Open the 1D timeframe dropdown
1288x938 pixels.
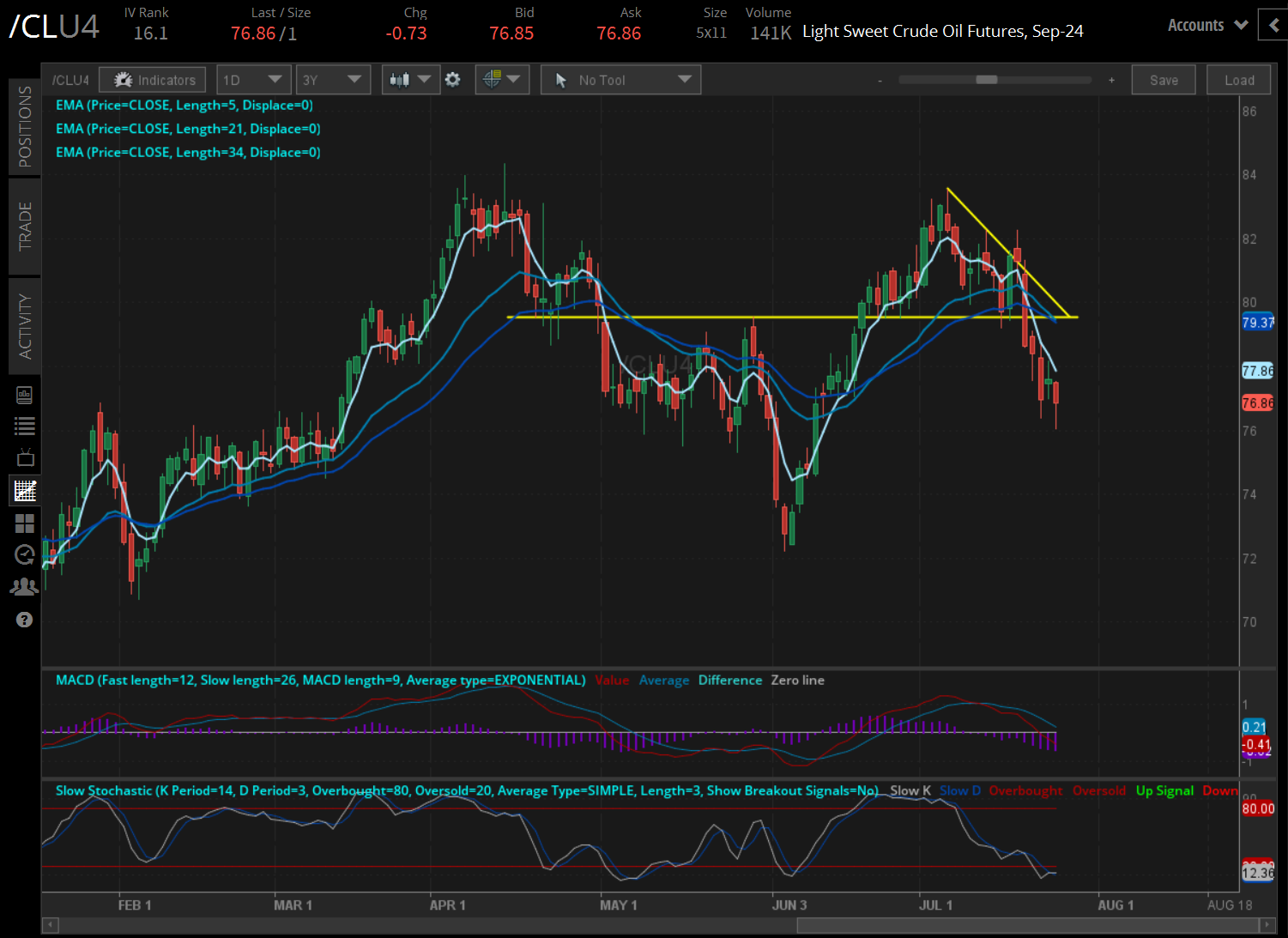[254, 79]
